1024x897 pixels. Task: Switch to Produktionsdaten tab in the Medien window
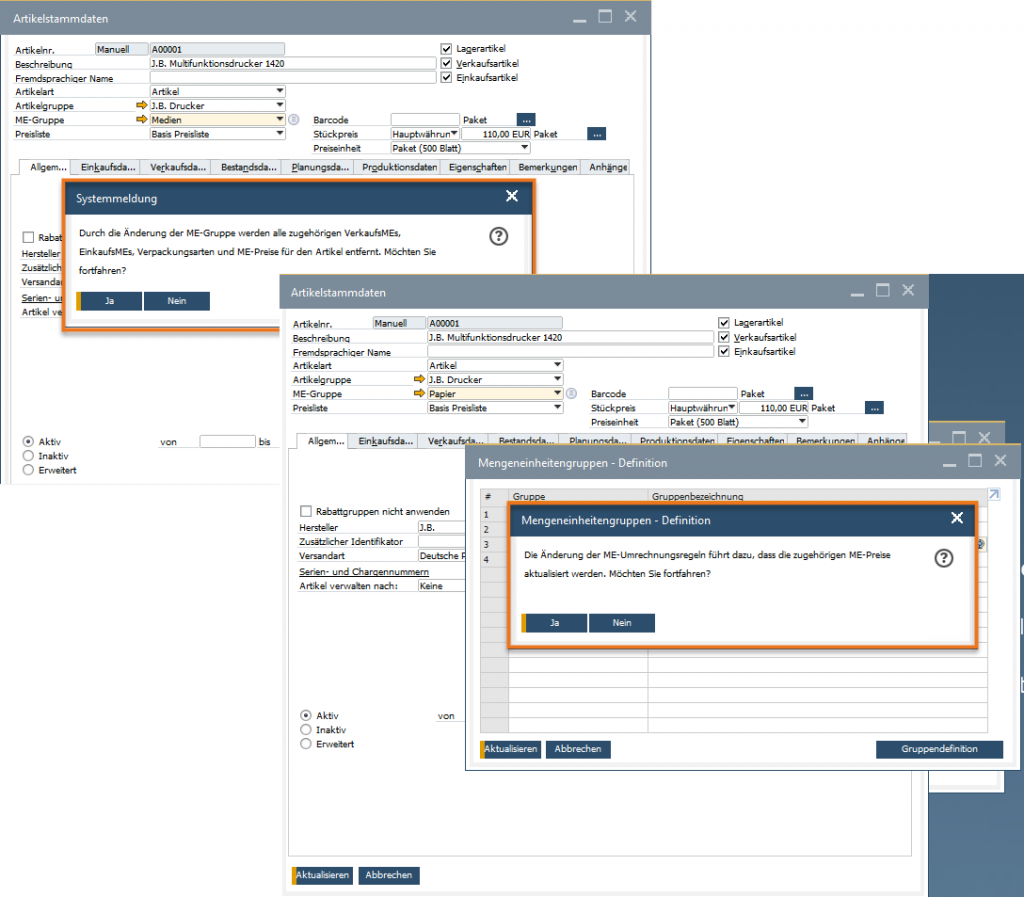pyautogui.click(x=399, y=167)
